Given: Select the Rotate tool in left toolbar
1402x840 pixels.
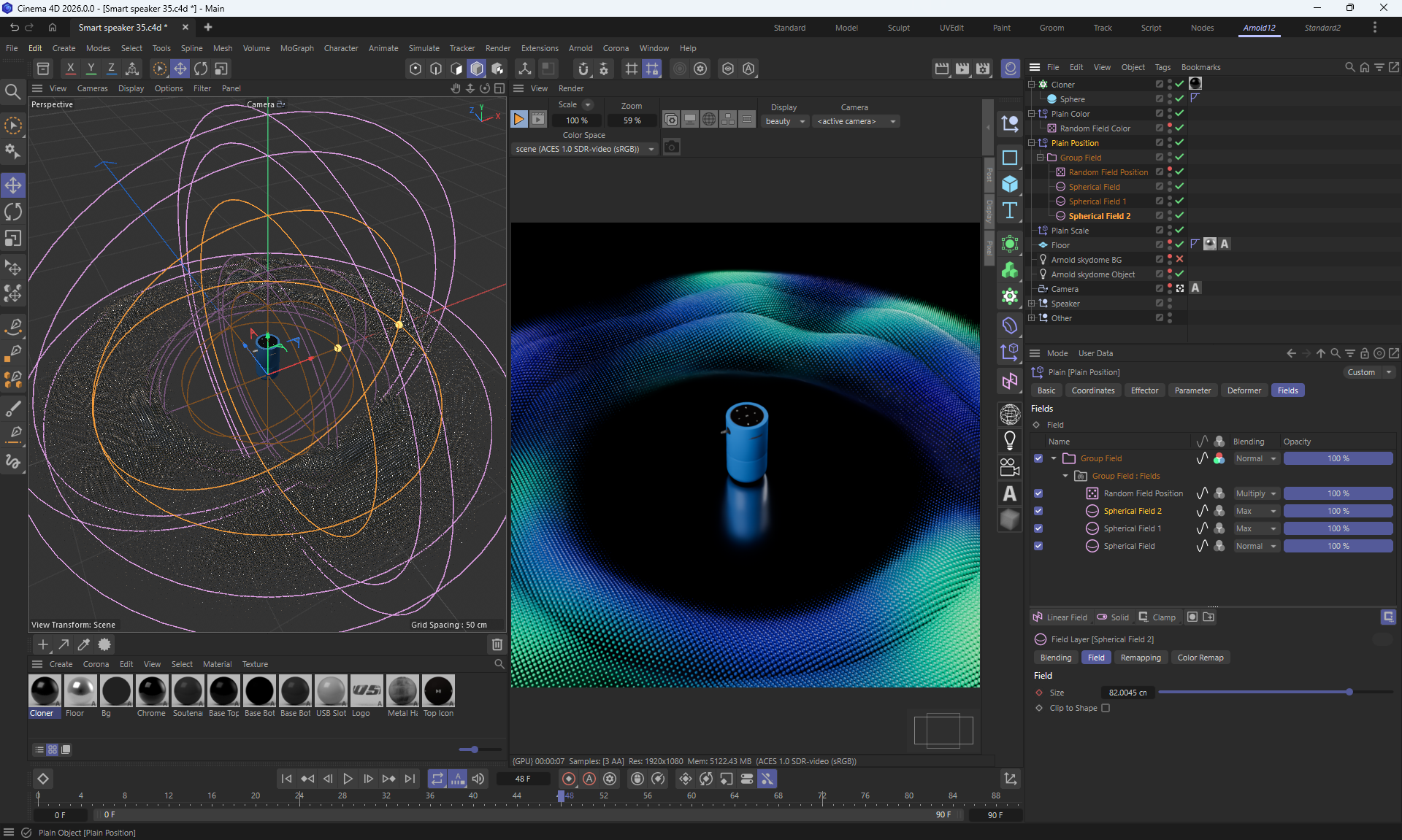Looking at the screenshot, I should pyautogui.click(x=13, y=212).
